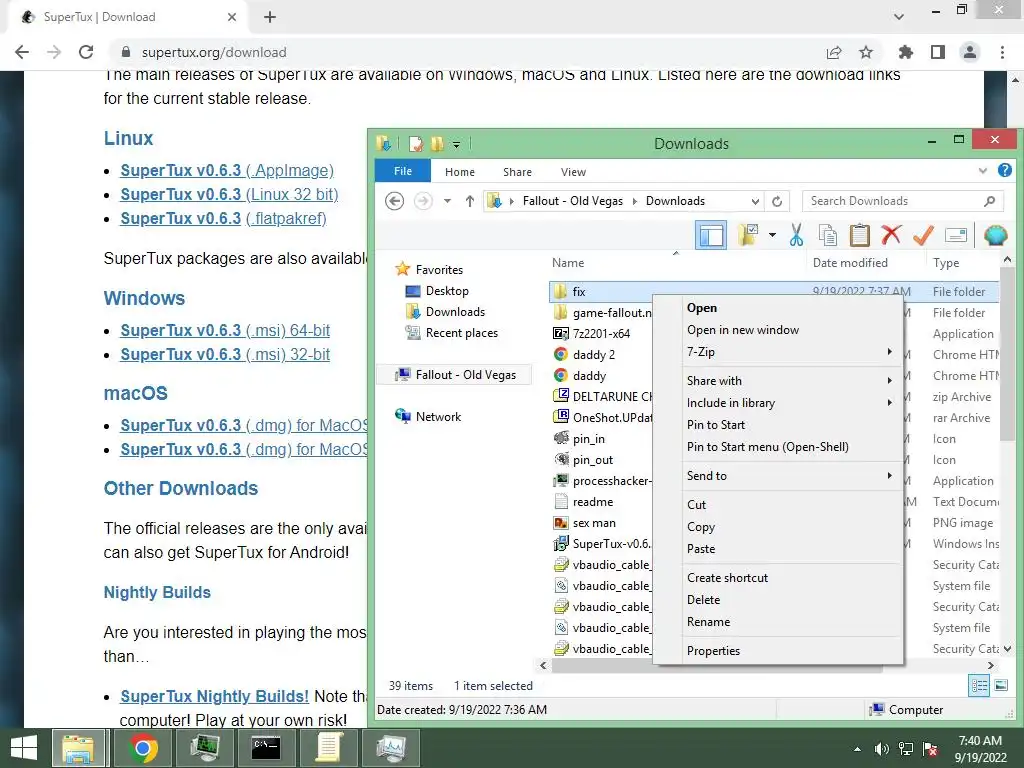Click the Chrome address bar URL
Viewport: 1024px width, 768px height.
[214, 52]
